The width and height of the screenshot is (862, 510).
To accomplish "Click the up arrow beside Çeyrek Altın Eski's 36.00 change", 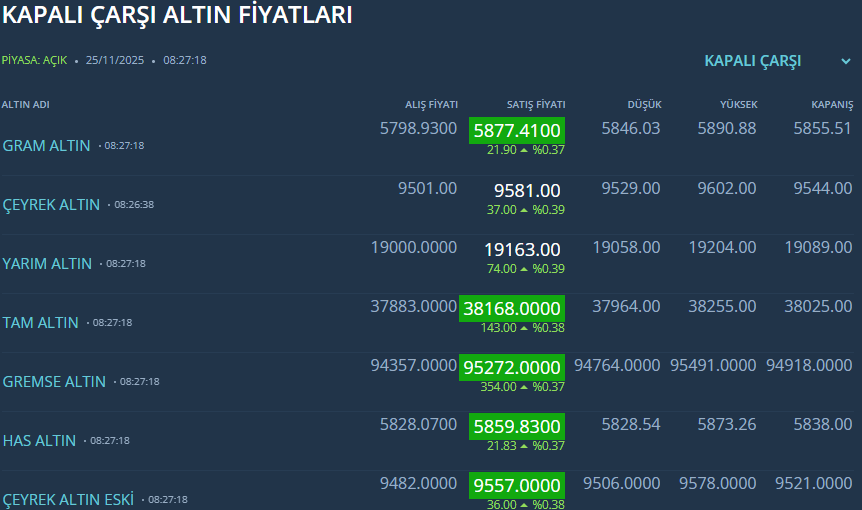I will 524,504.
